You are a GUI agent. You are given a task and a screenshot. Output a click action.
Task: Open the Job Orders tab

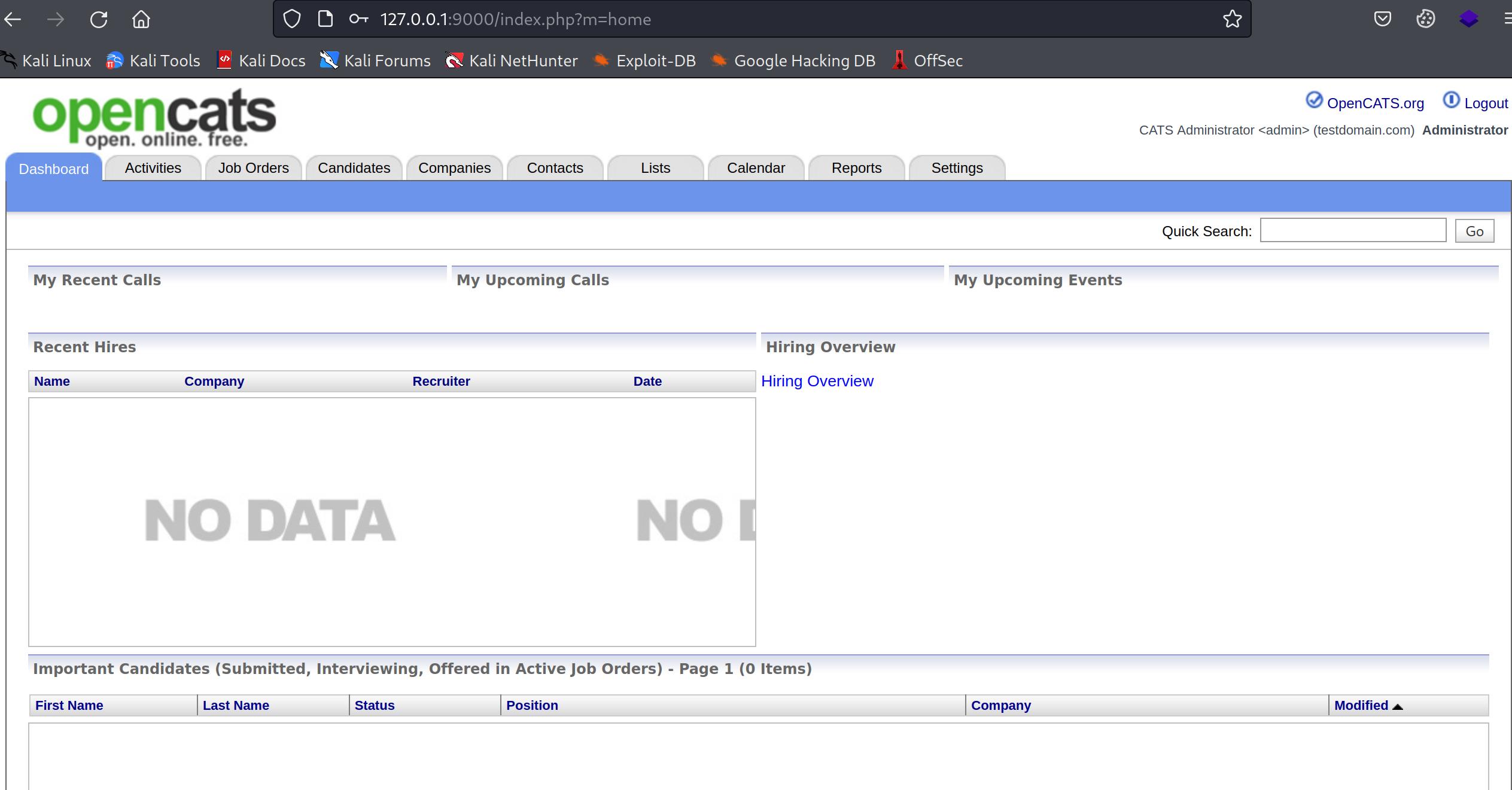tap(253, 169)
